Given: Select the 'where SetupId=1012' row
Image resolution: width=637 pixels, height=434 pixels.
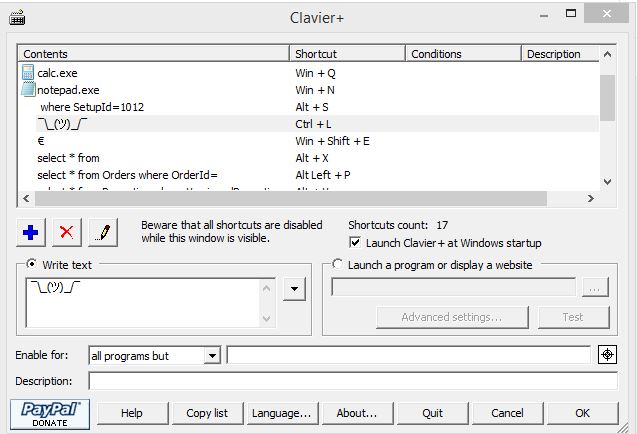Looking at the screenshot, I should pos(309,107).
